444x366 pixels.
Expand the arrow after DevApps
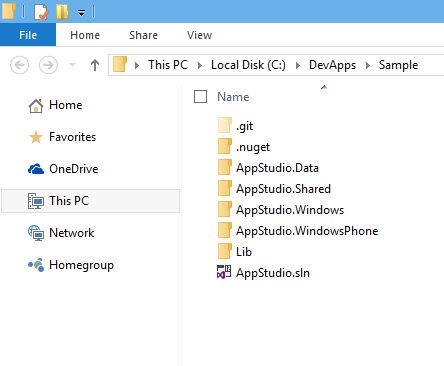click(x=368, y=65)
